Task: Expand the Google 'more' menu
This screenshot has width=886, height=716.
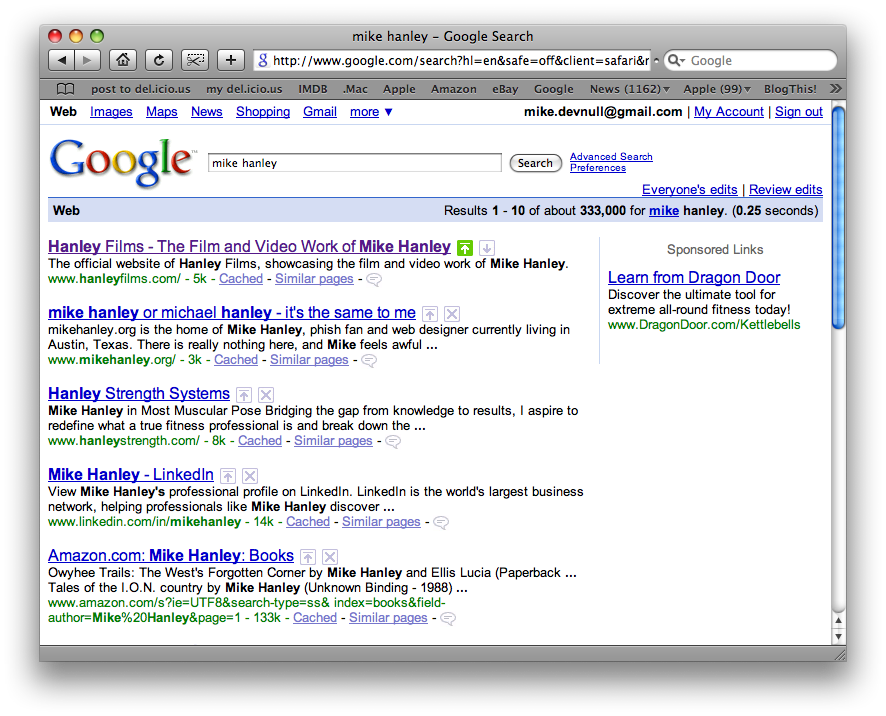Action: (x=371, y=112)
